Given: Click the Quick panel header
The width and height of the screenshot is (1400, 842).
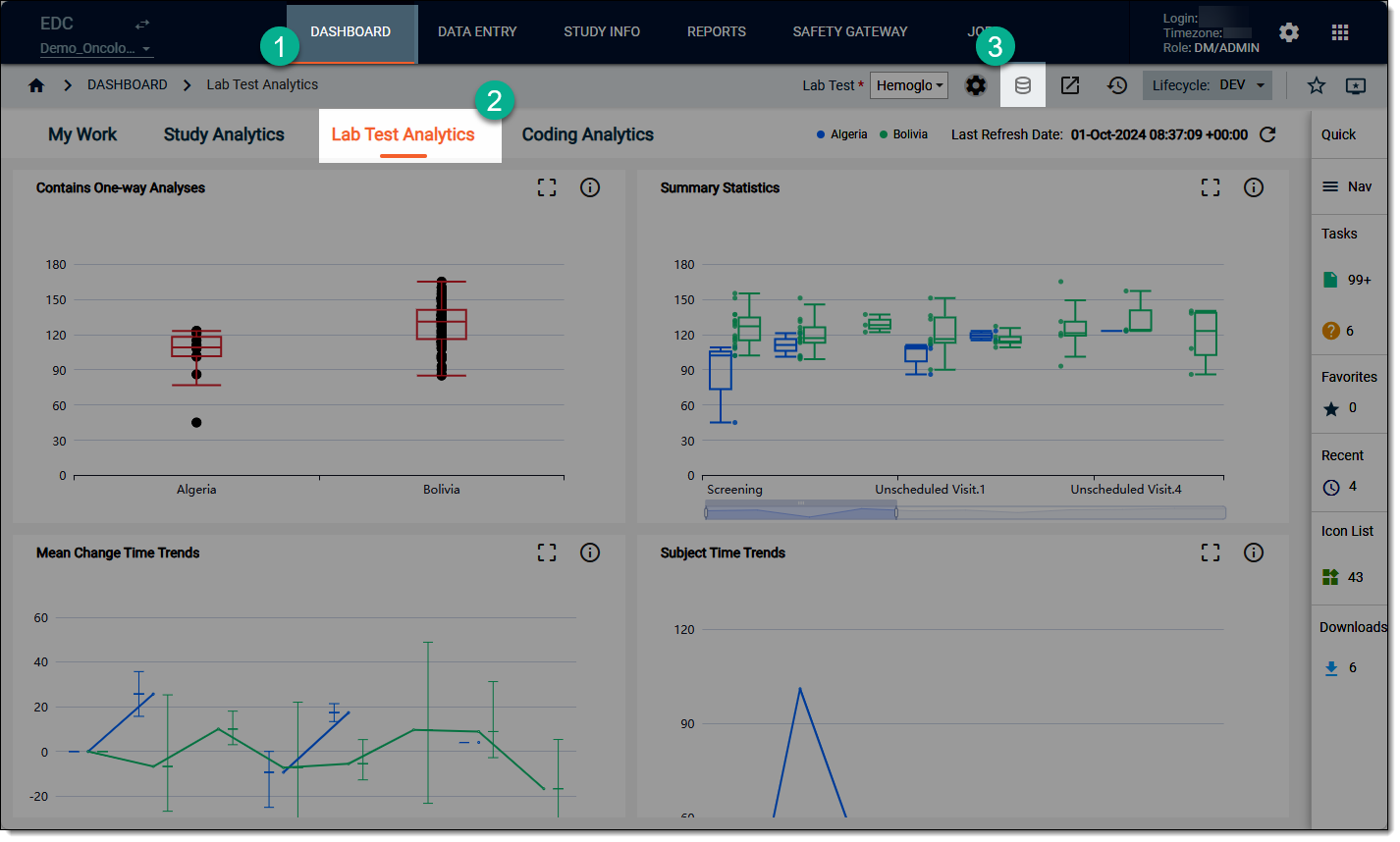Looking at the screenshot, I should [x=1338, y=134].
